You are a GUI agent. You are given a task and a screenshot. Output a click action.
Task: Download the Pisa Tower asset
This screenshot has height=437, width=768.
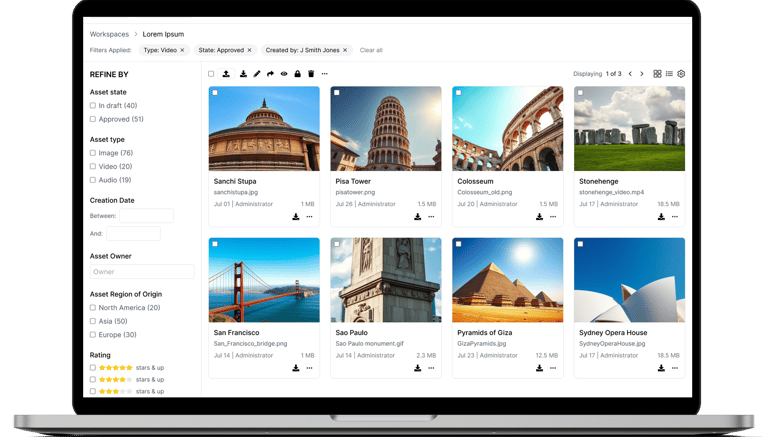418,217
